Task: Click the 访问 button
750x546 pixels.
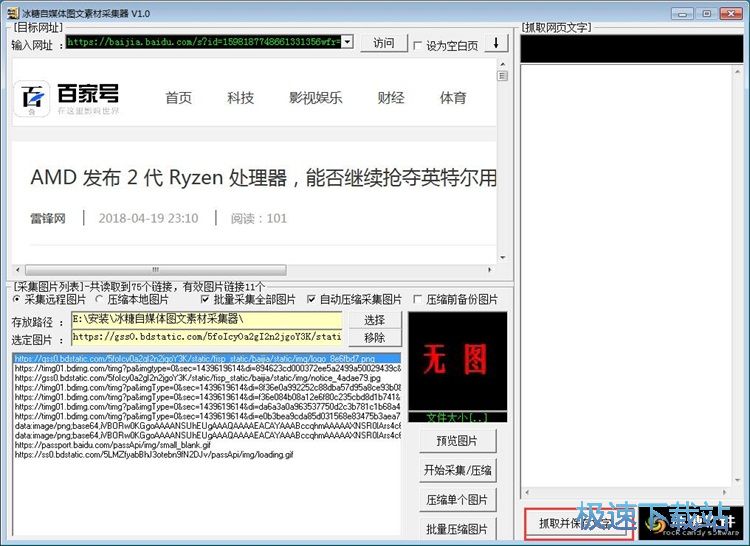Action: [384, 43]
